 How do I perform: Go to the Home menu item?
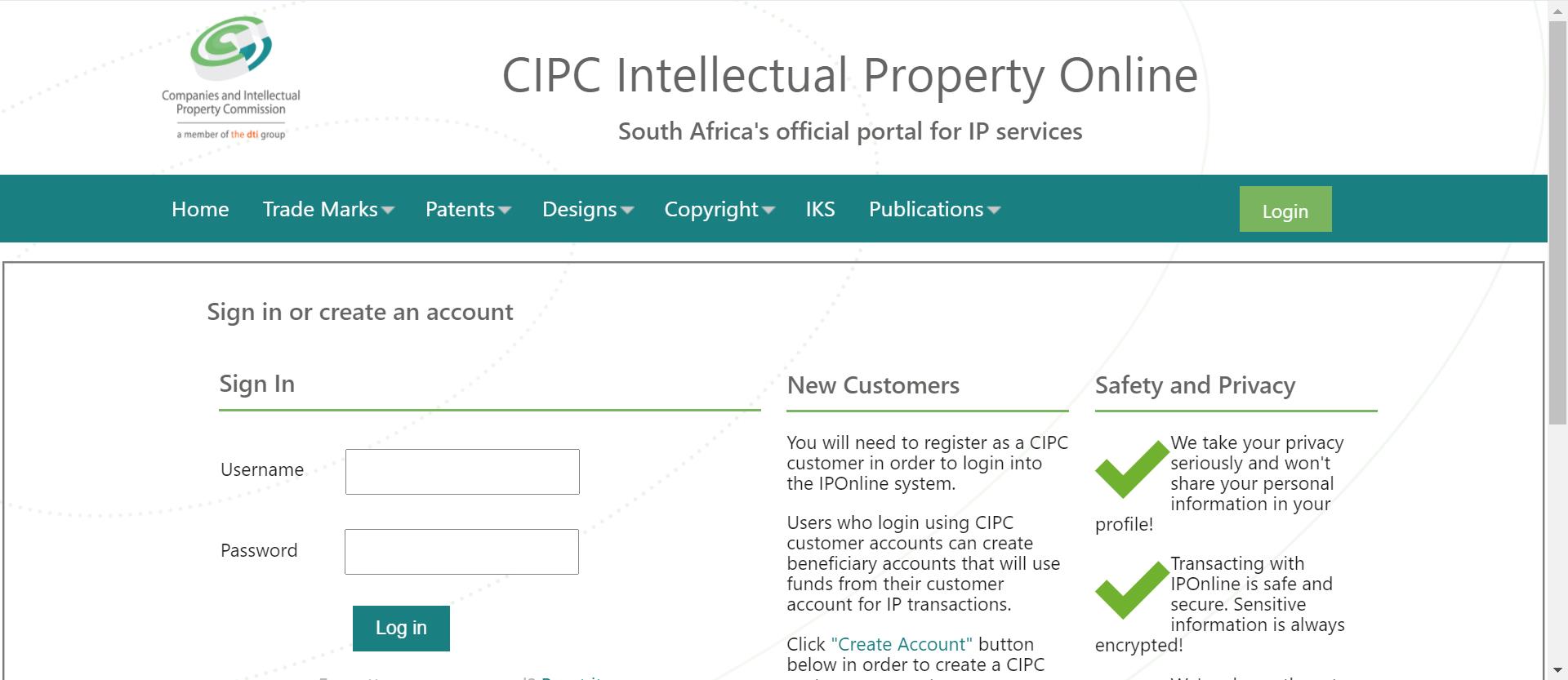(x=200, y=209)
